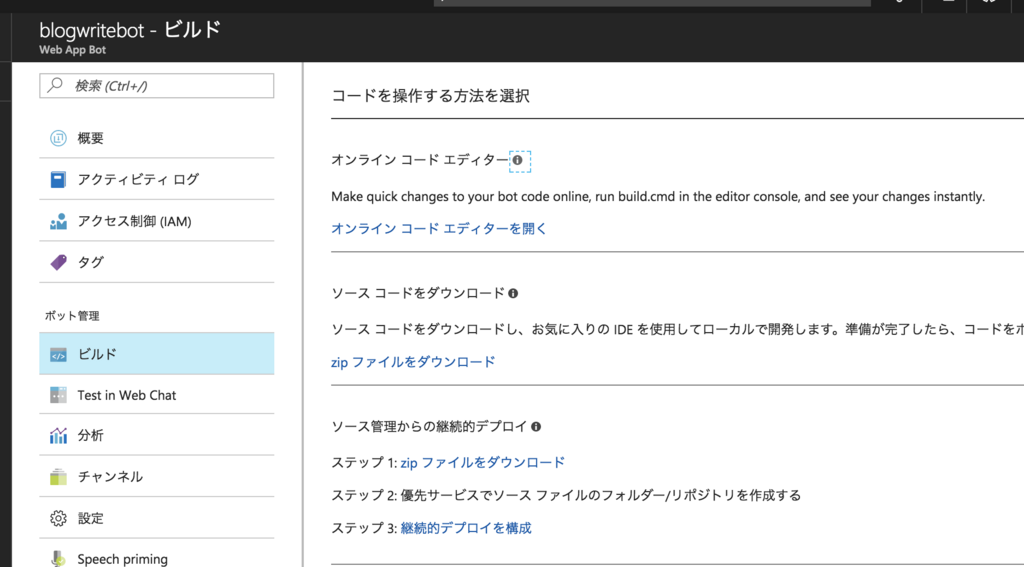Click the アクセス制御 (IAM) people icon
1024x567 pixels.
point(58,221)
